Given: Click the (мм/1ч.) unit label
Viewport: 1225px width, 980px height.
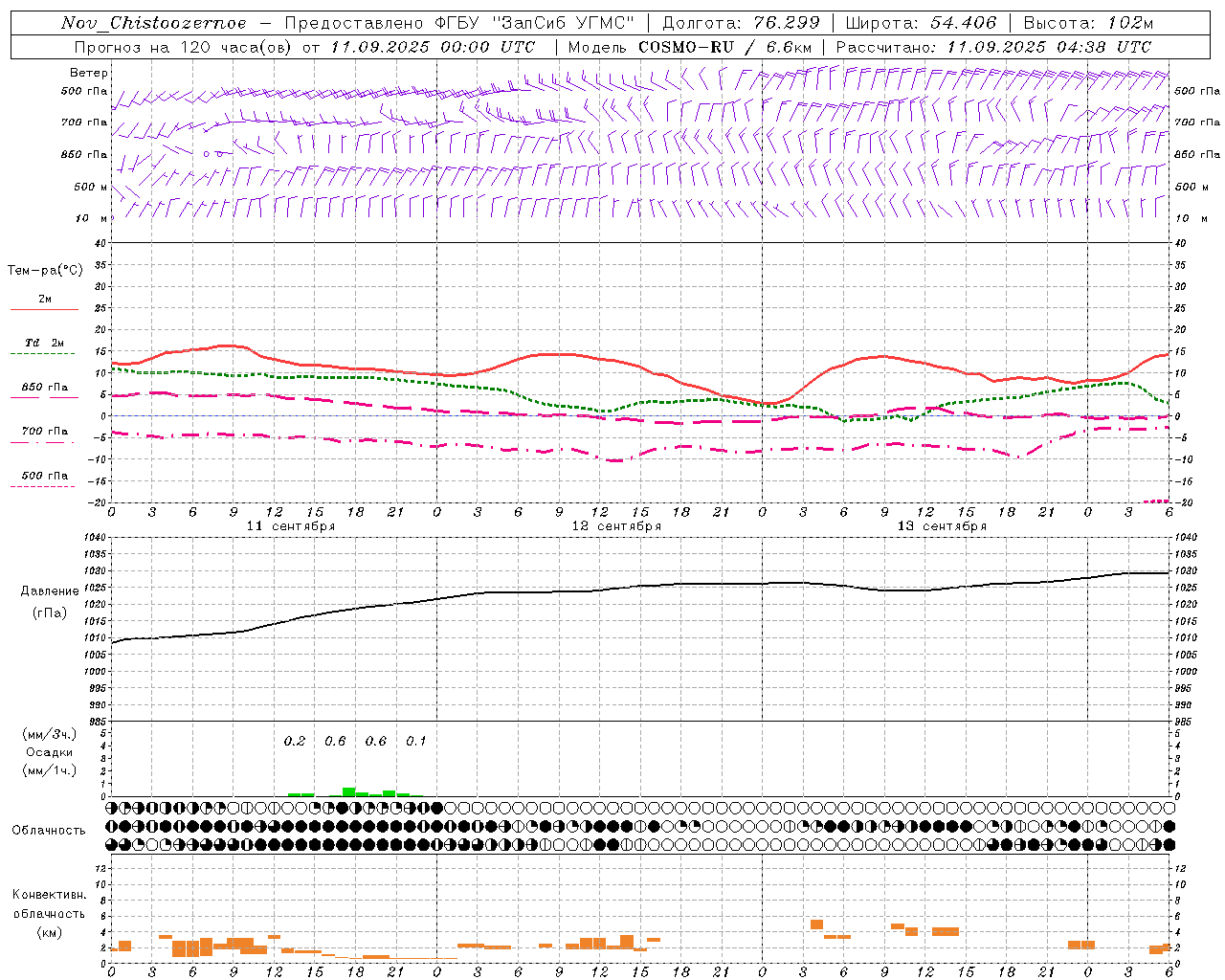Looking at the screenshot, I should pos(50,770).
